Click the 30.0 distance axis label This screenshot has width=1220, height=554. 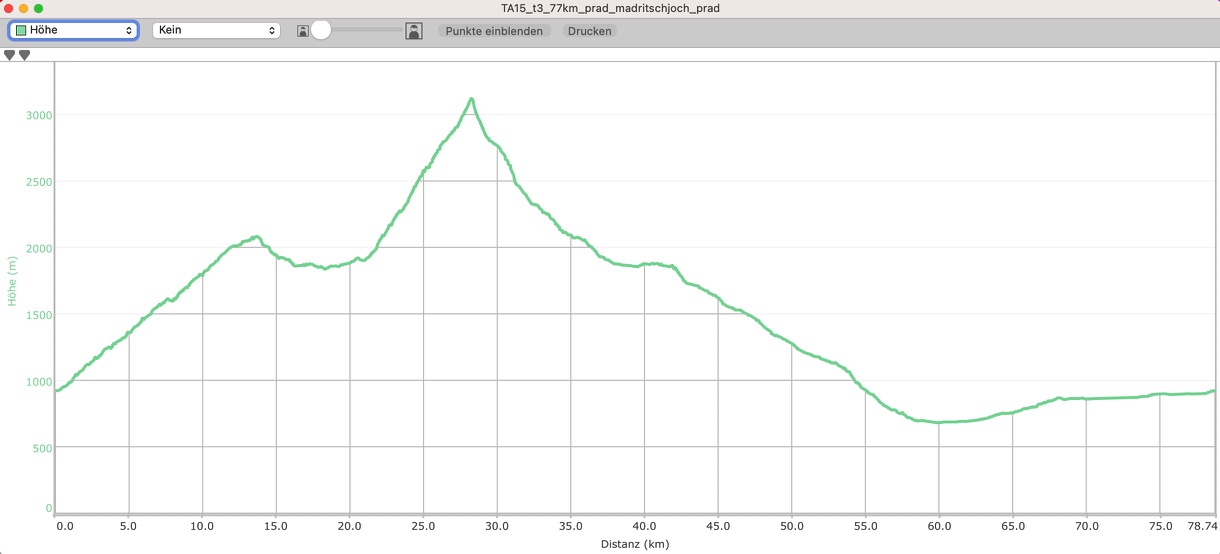tap(497, 525)
